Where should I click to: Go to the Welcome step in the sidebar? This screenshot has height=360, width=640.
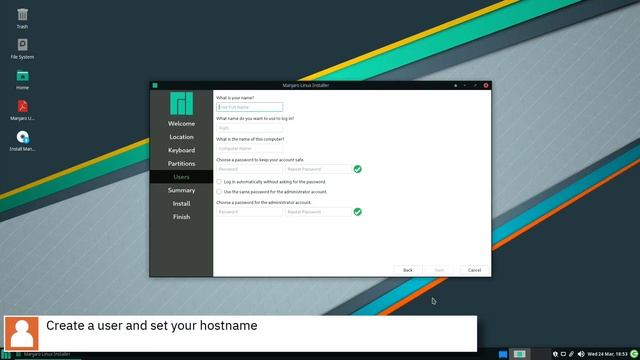[181, 124]
